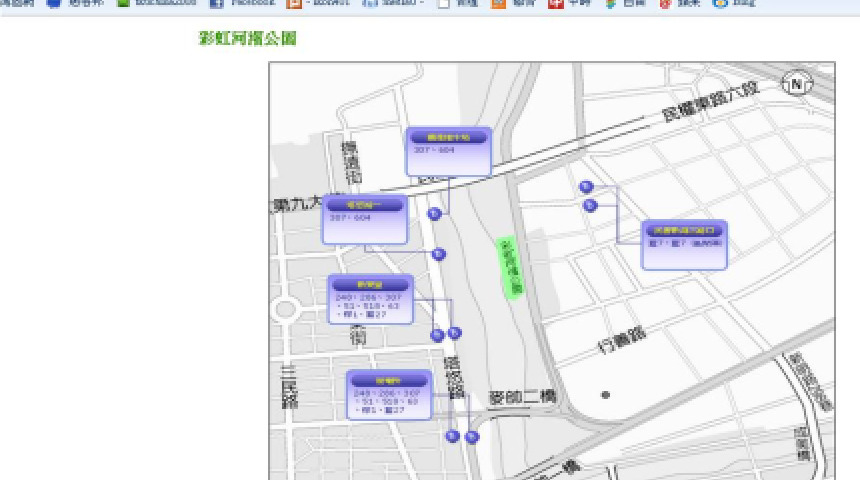Viewport: 860px width, 480px height.
Task: Click the bottom-left bus stop marker near 麥帥二橋
Action: click(452, 436)
